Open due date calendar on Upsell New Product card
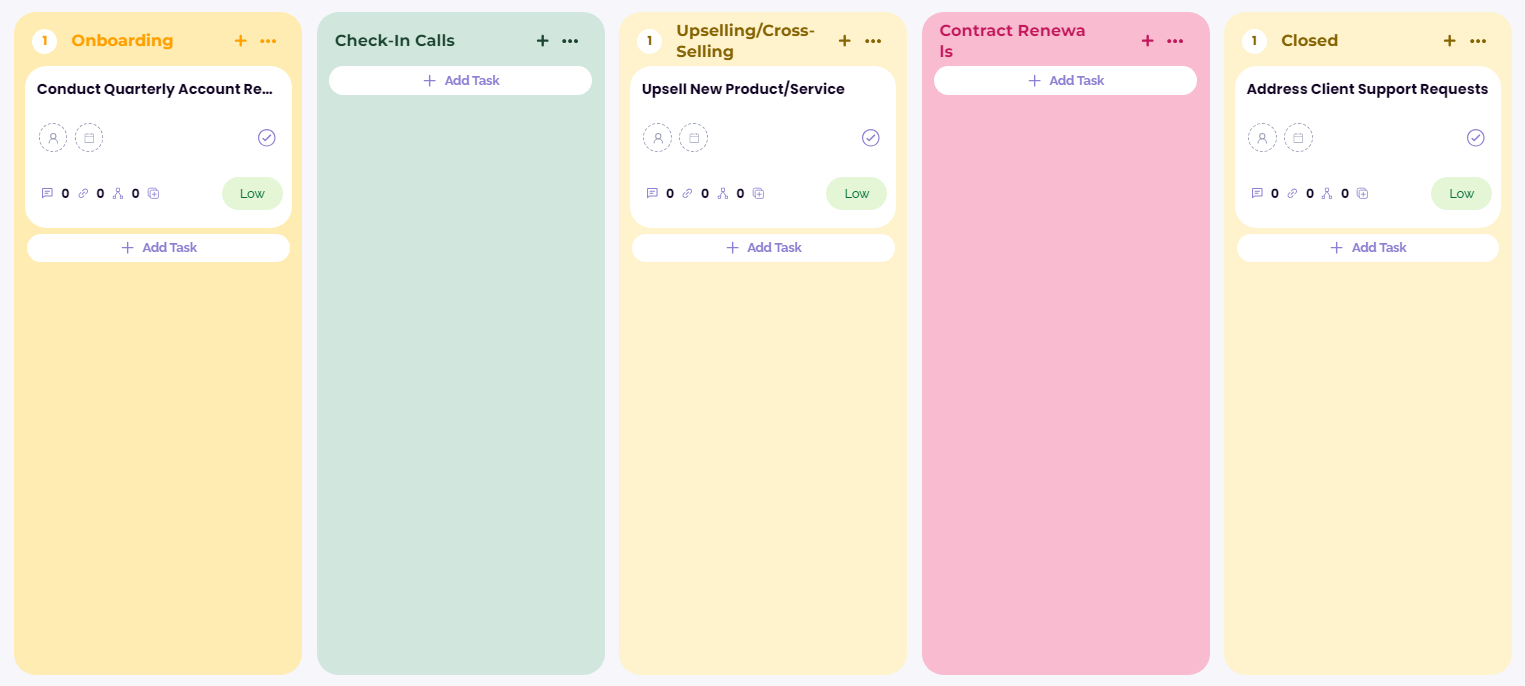This screenshot has height=686, width=1525. 693,138
